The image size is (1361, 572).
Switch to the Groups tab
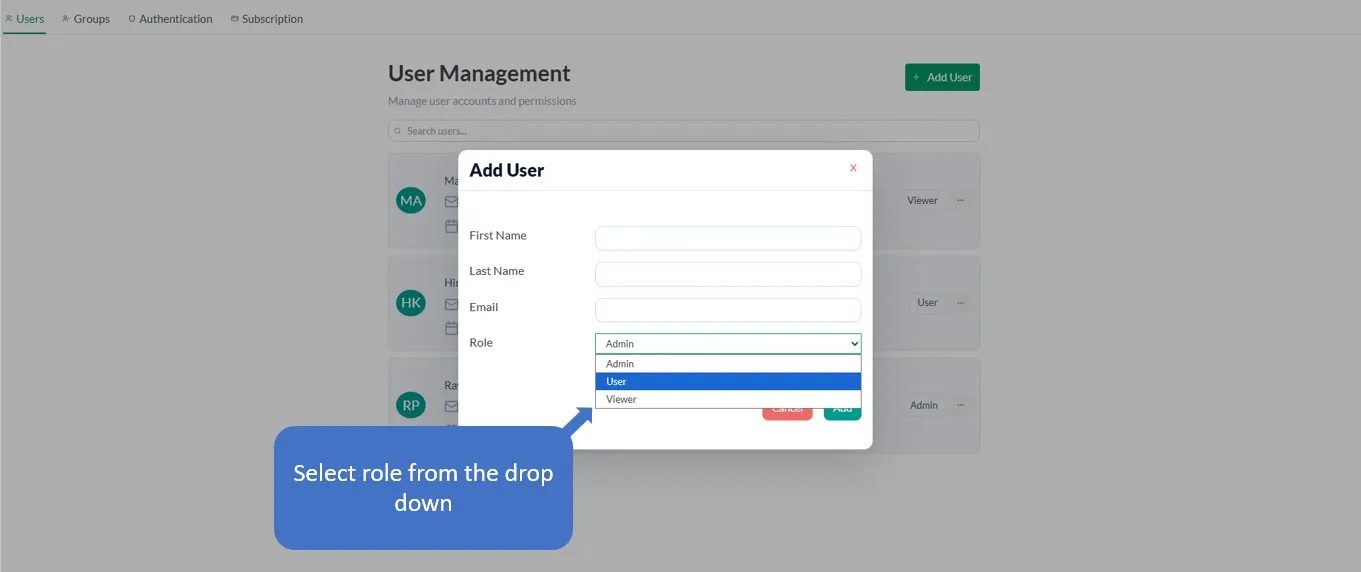coord(86,18)
